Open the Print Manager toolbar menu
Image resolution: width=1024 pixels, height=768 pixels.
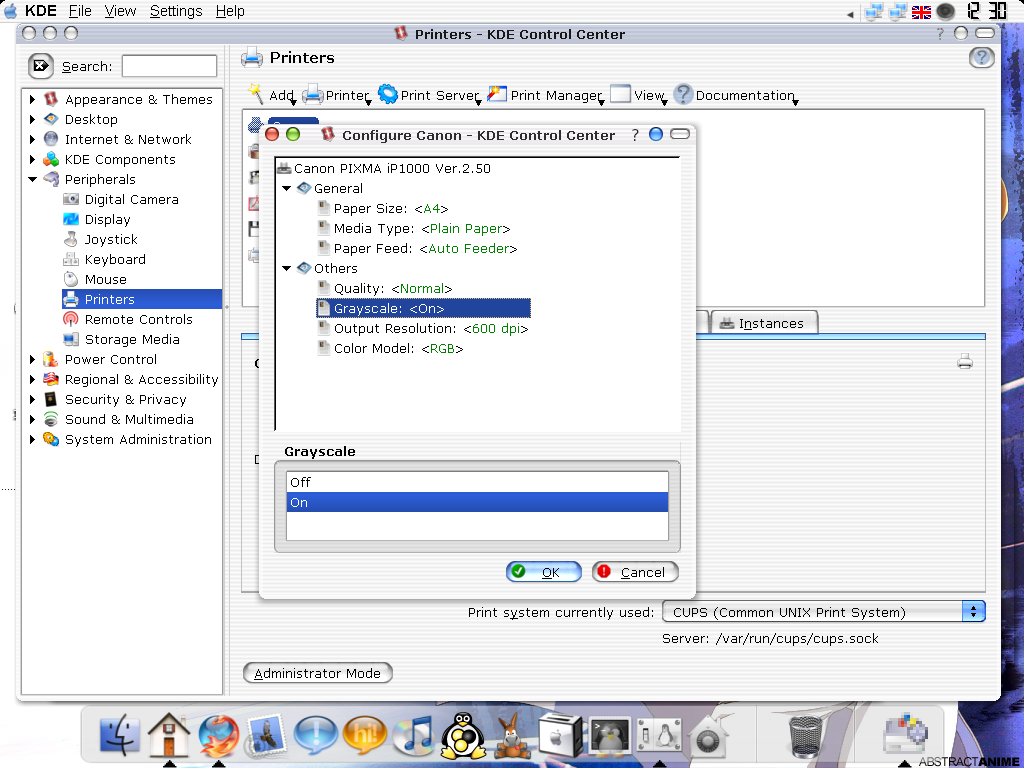(545, 96)
